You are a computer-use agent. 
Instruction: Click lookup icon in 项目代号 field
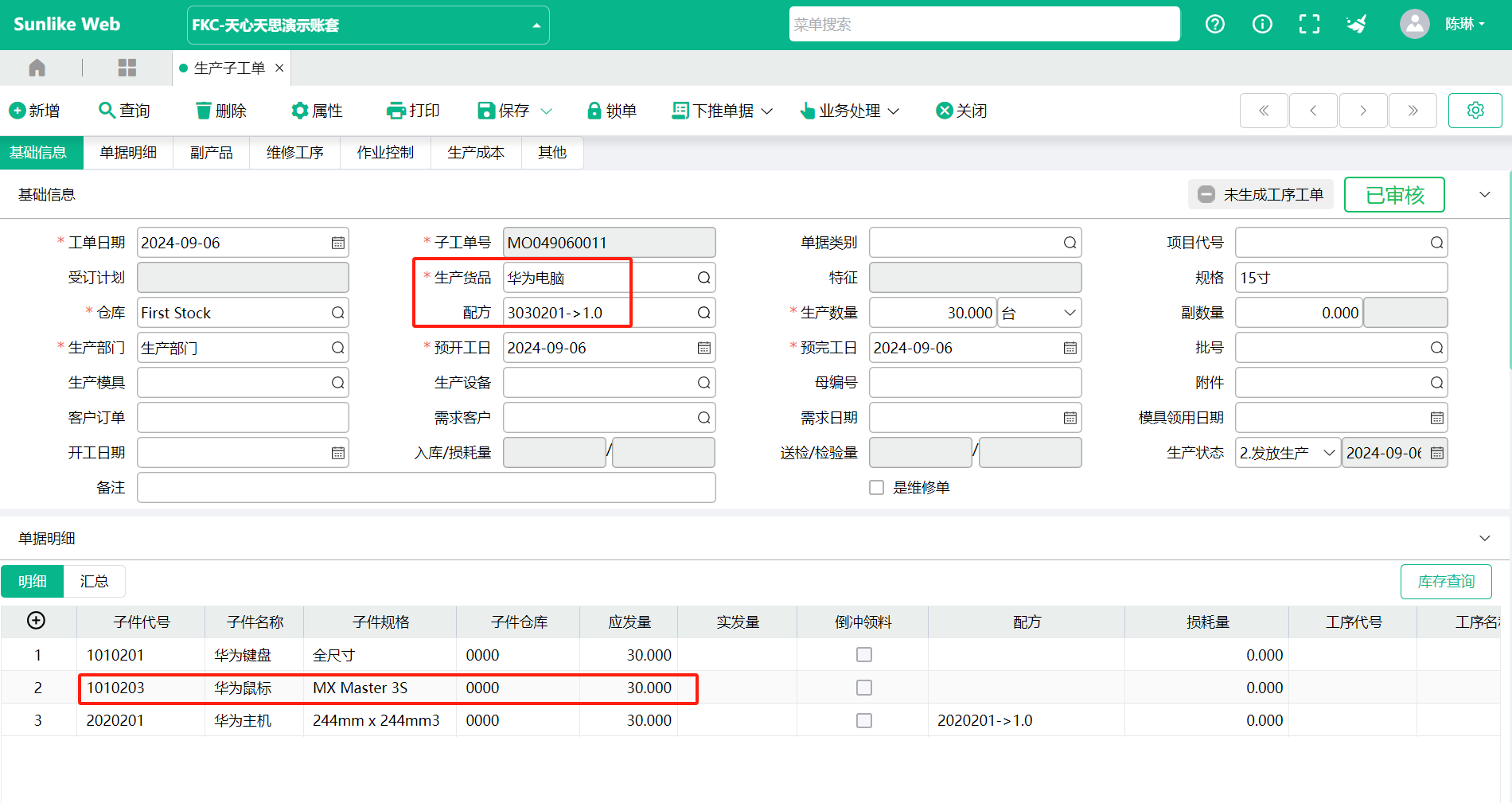point(1436,243)
